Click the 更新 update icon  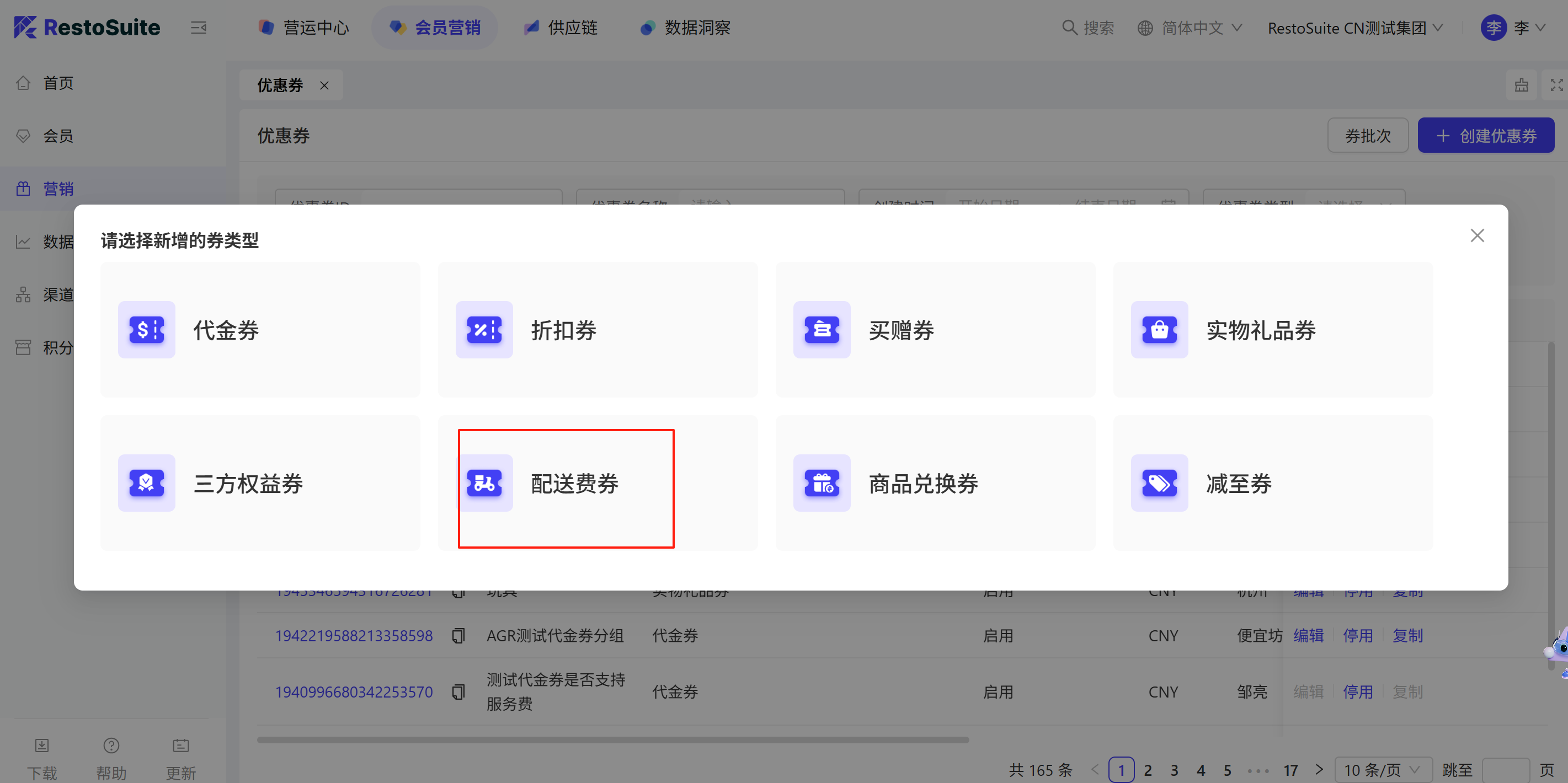tap(181, 746)
